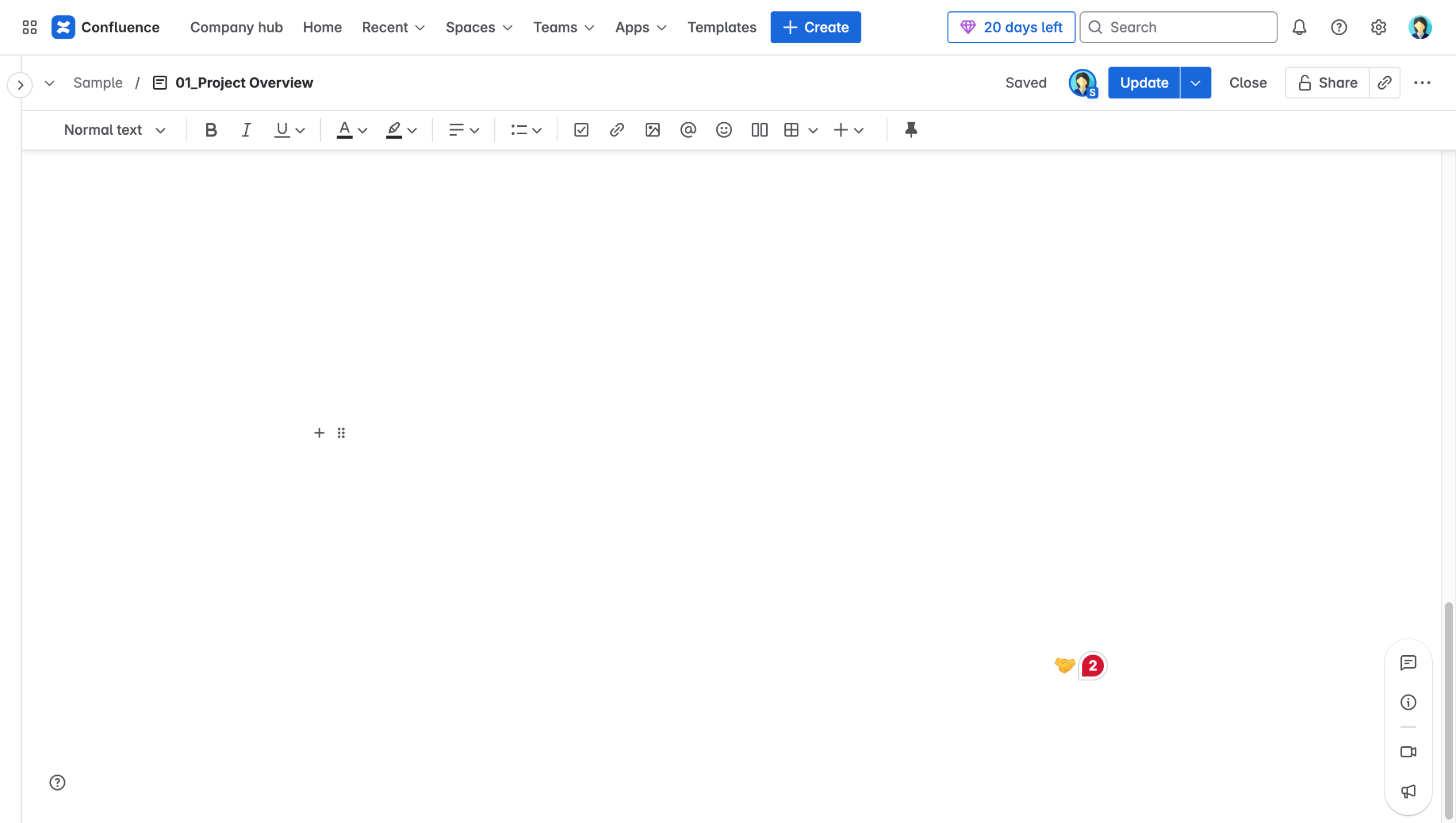Open the inline comments panel
1456x823 pixels.
[x=1408, y=663]
